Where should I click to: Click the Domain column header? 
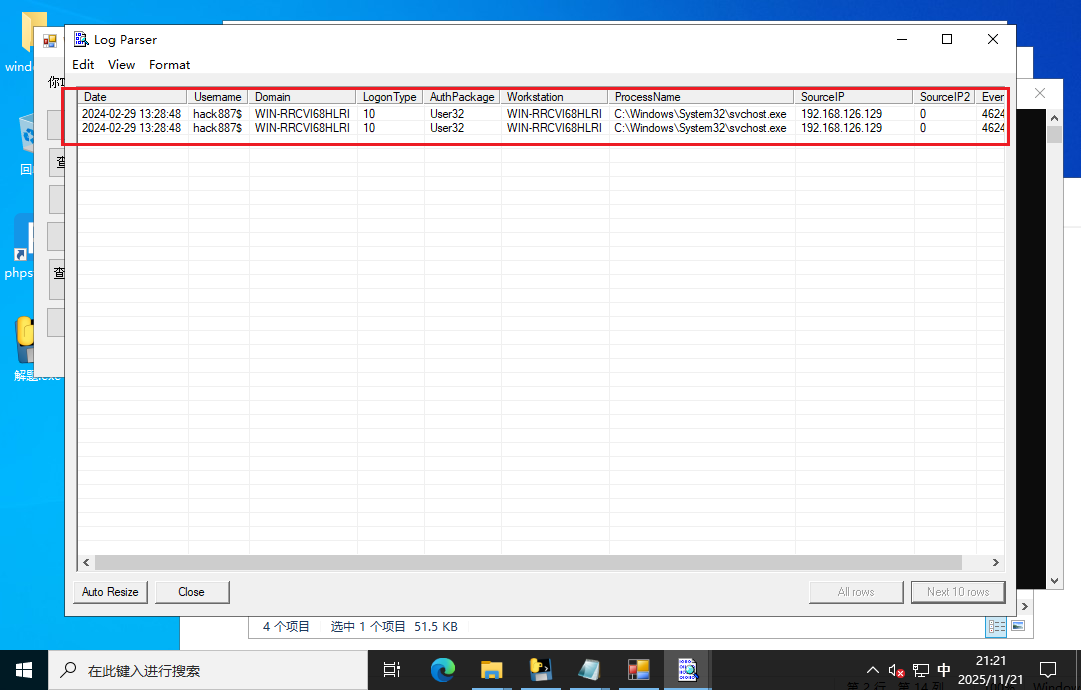coord(302,97)
